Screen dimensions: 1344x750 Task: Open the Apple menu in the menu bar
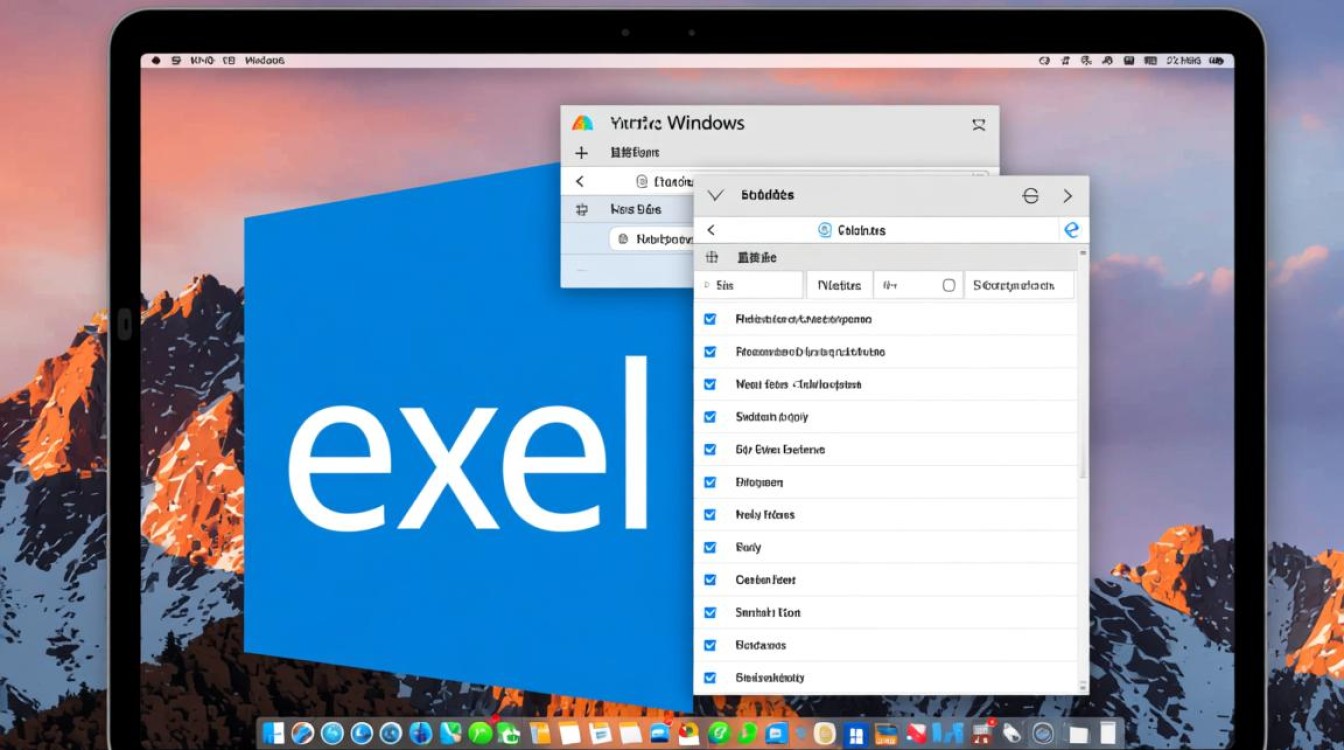[156, 61]
